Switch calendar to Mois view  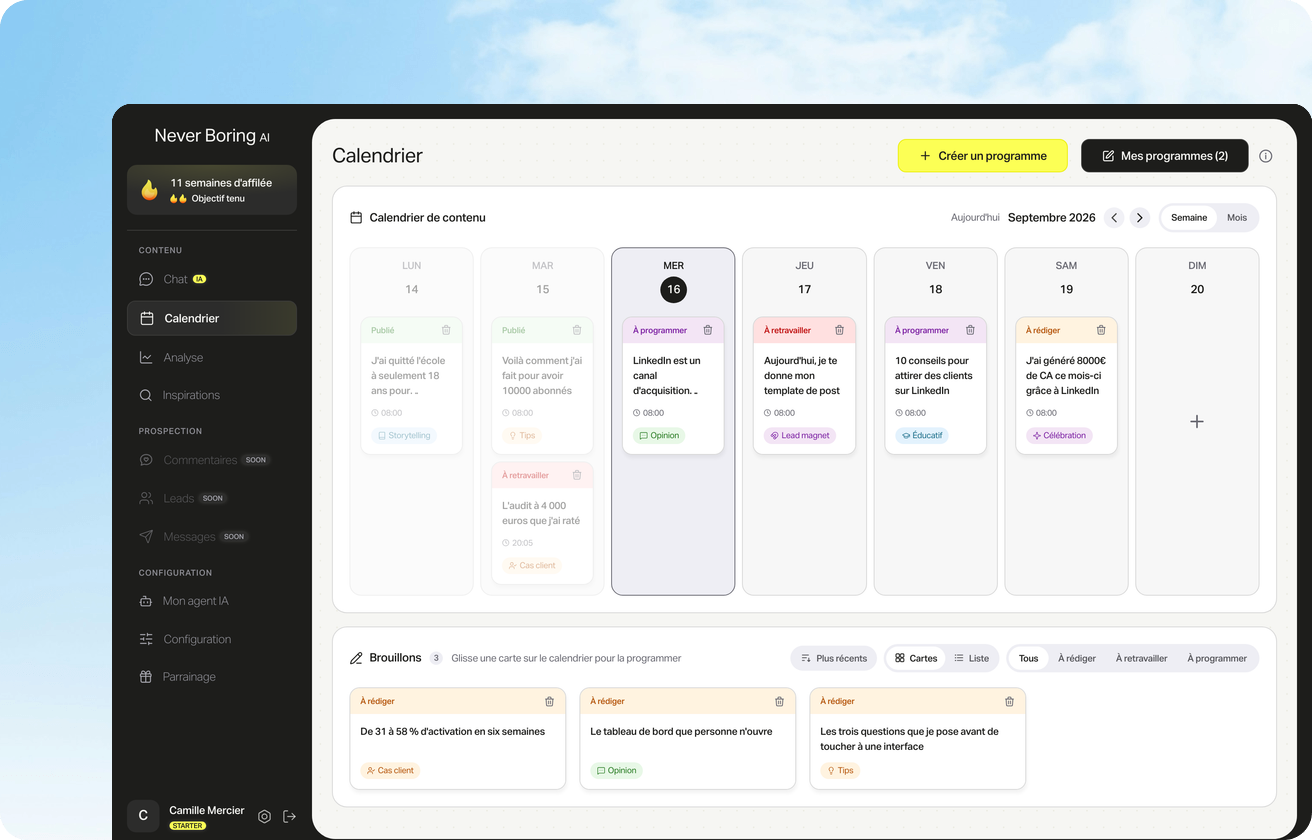coord(1237,218)
